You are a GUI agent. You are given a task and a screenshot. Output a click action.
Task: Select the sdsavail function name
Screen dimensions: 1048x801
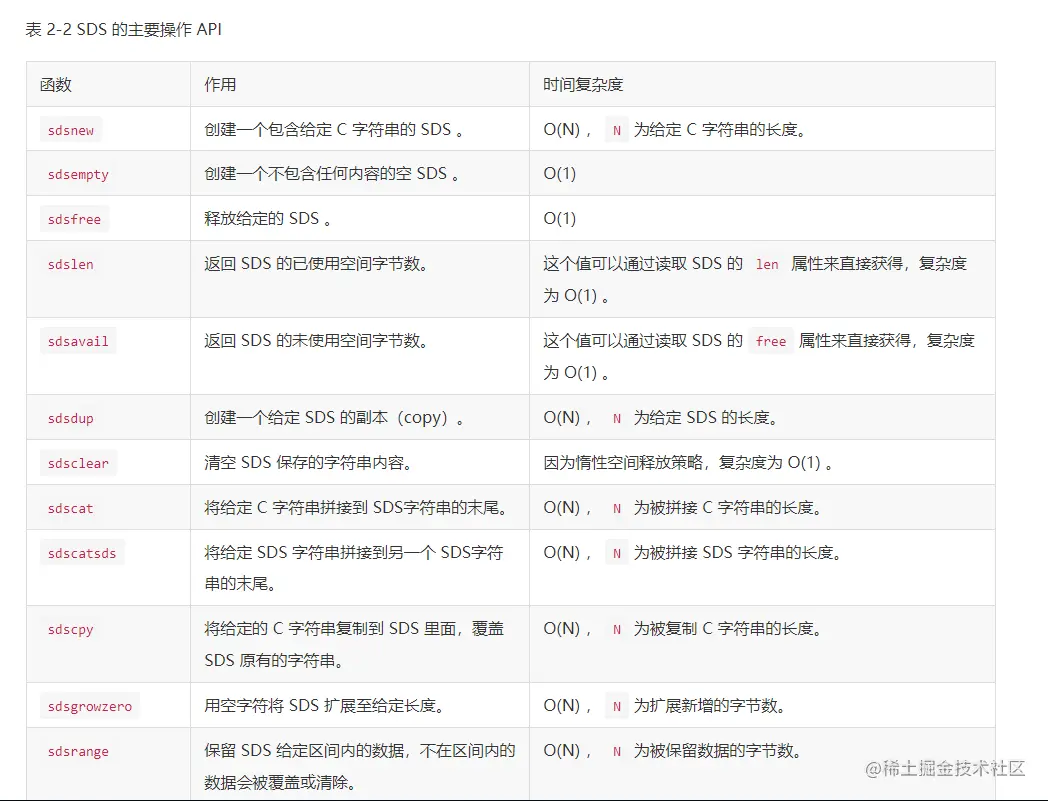click(x=78, y=342)
